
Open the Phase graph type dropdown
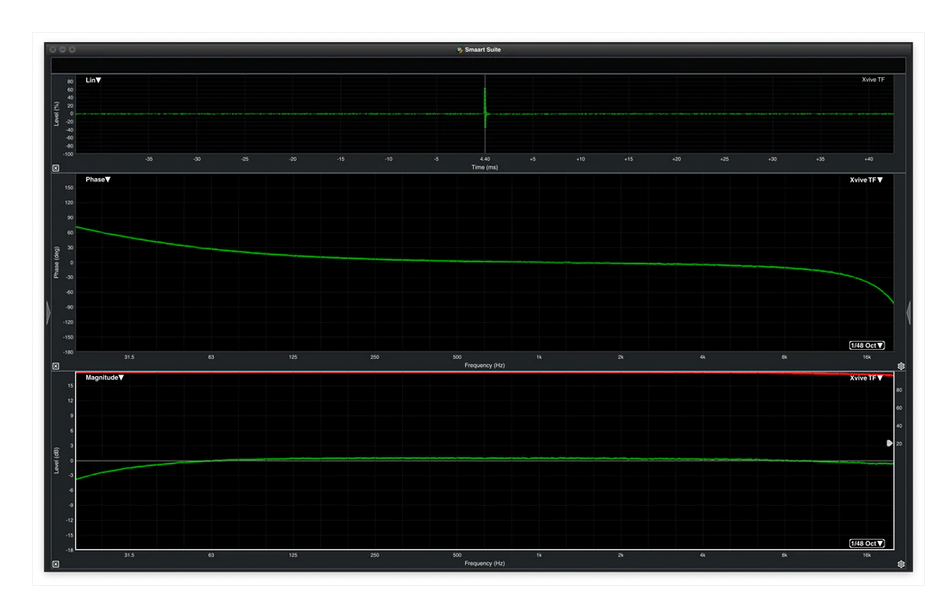click(97, 180)
